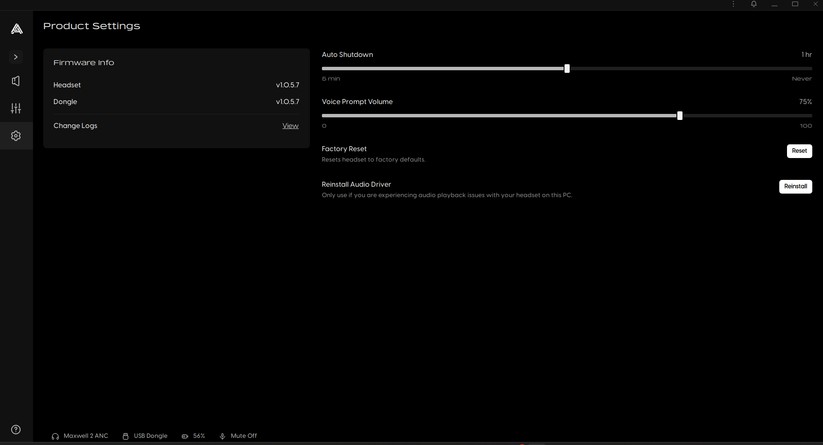Click the 100 label under Voice Prompt slider
The image size is (823, 445).
coord(806,126)
